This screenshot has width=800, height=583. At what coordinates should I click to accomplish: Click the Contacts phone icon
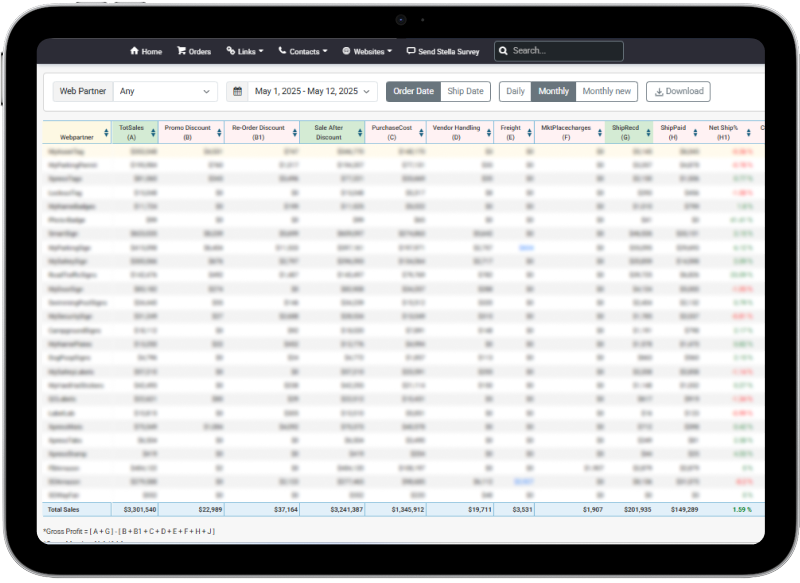[282, 51]
